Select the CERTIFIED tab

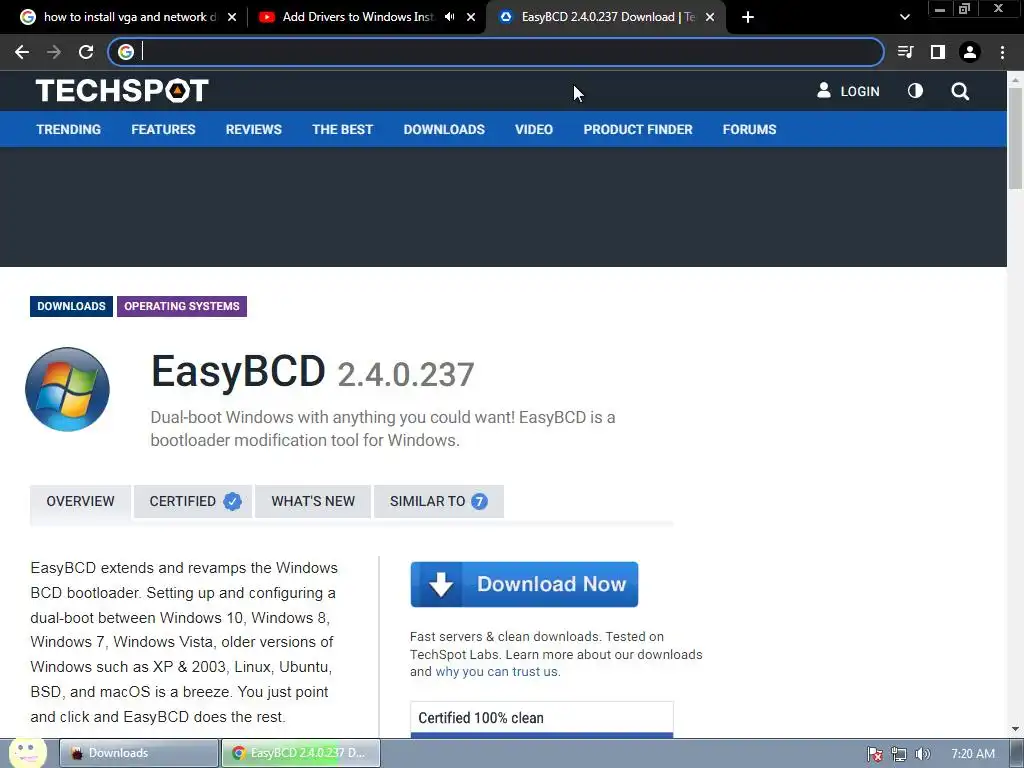(x=193, y=502)
